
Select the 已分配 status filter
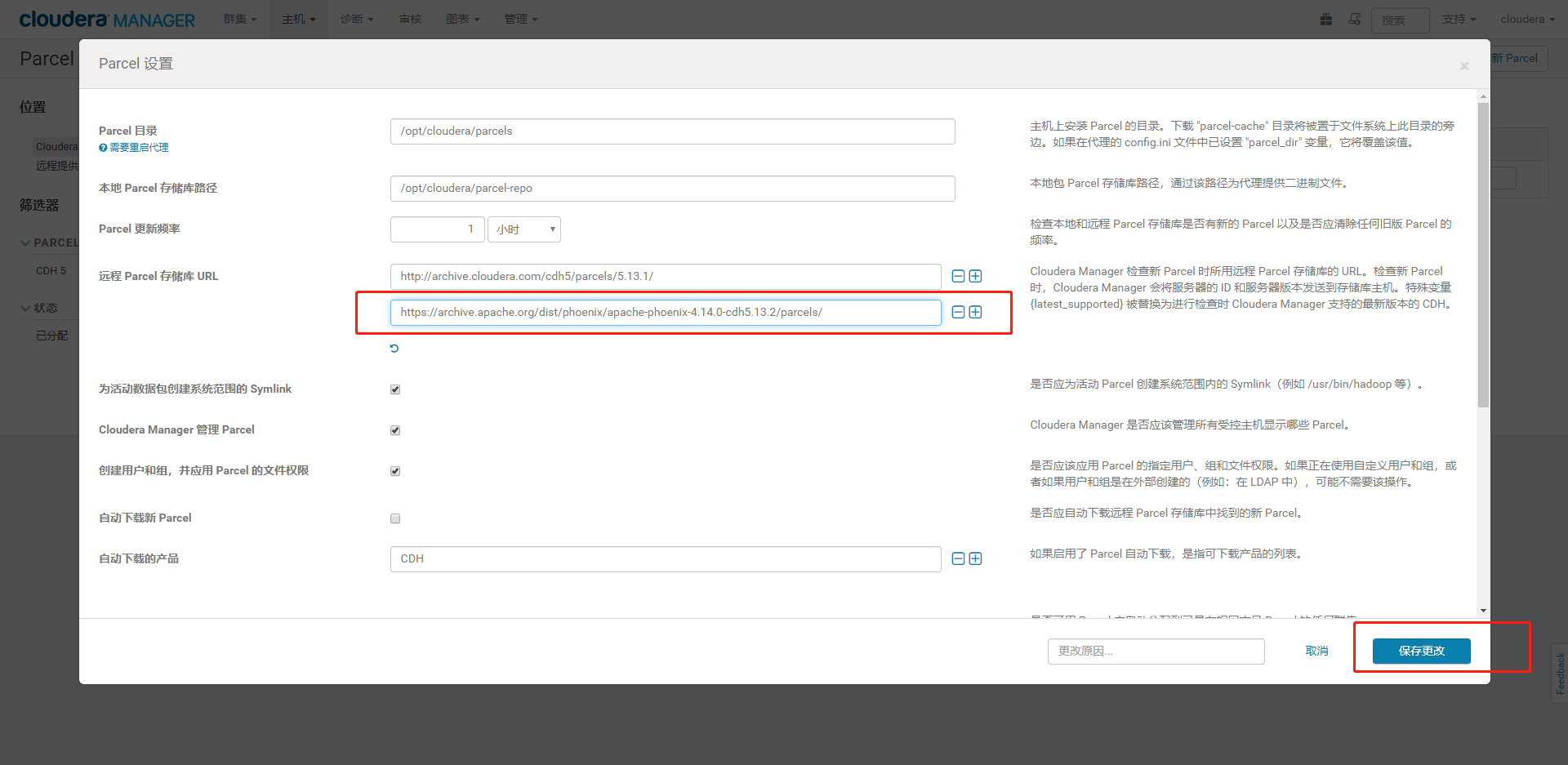[x=51, y=336]
